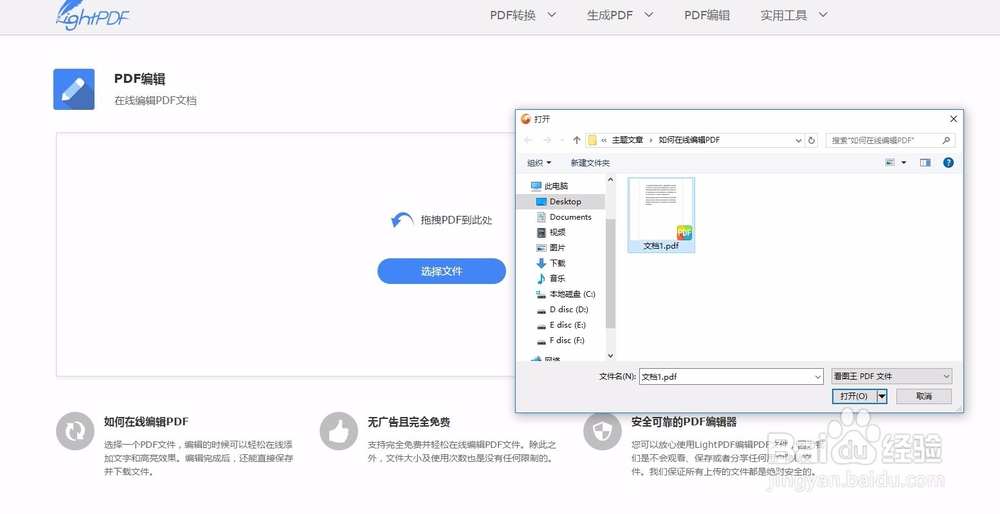The width and height of the screenshot is (1000, 514).
Task: Select the 文档1.pdf file thumbnail
Action: tap(661, 215)
